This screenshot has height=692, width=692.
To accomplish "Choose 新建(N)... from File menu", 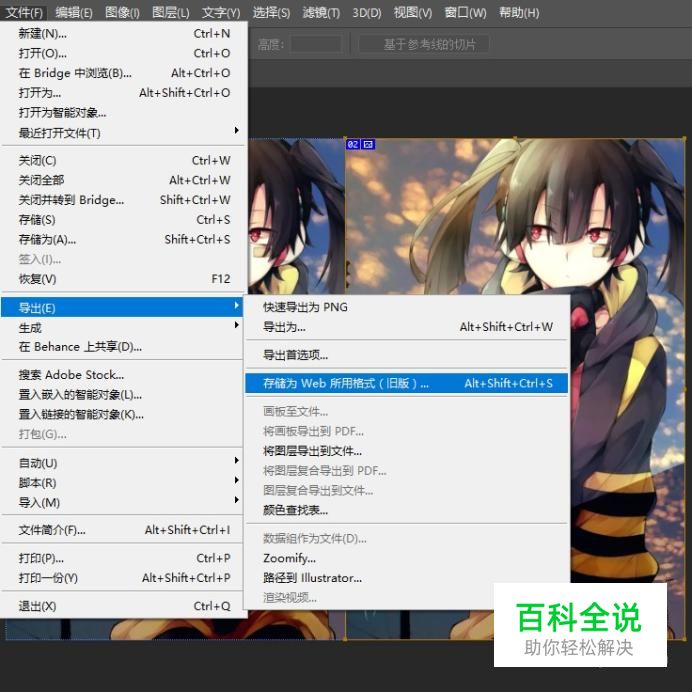I will (x=124, y=34).
